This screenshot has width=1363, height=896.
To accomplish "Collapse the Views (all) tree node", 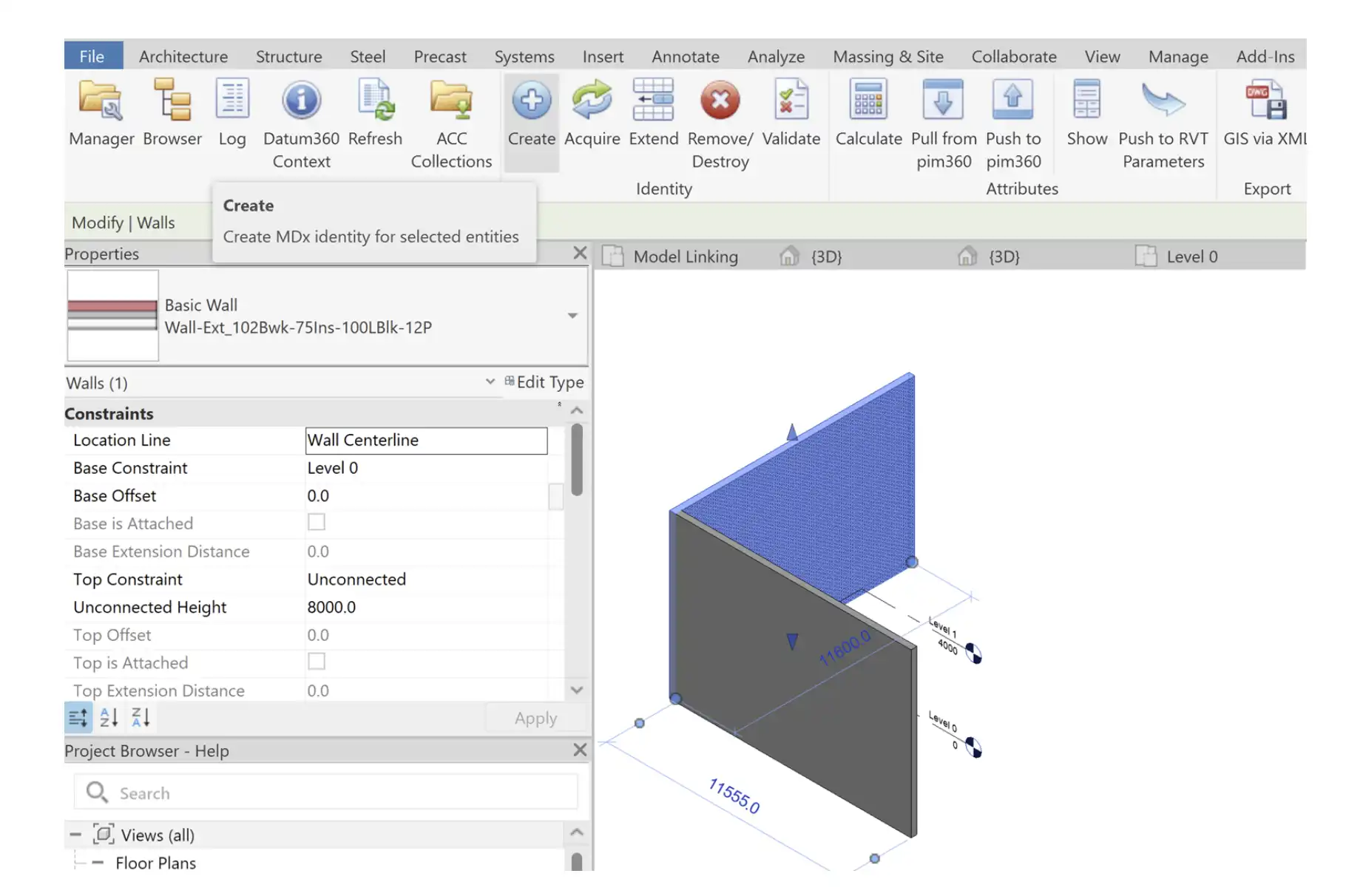I will click(75, 835).
